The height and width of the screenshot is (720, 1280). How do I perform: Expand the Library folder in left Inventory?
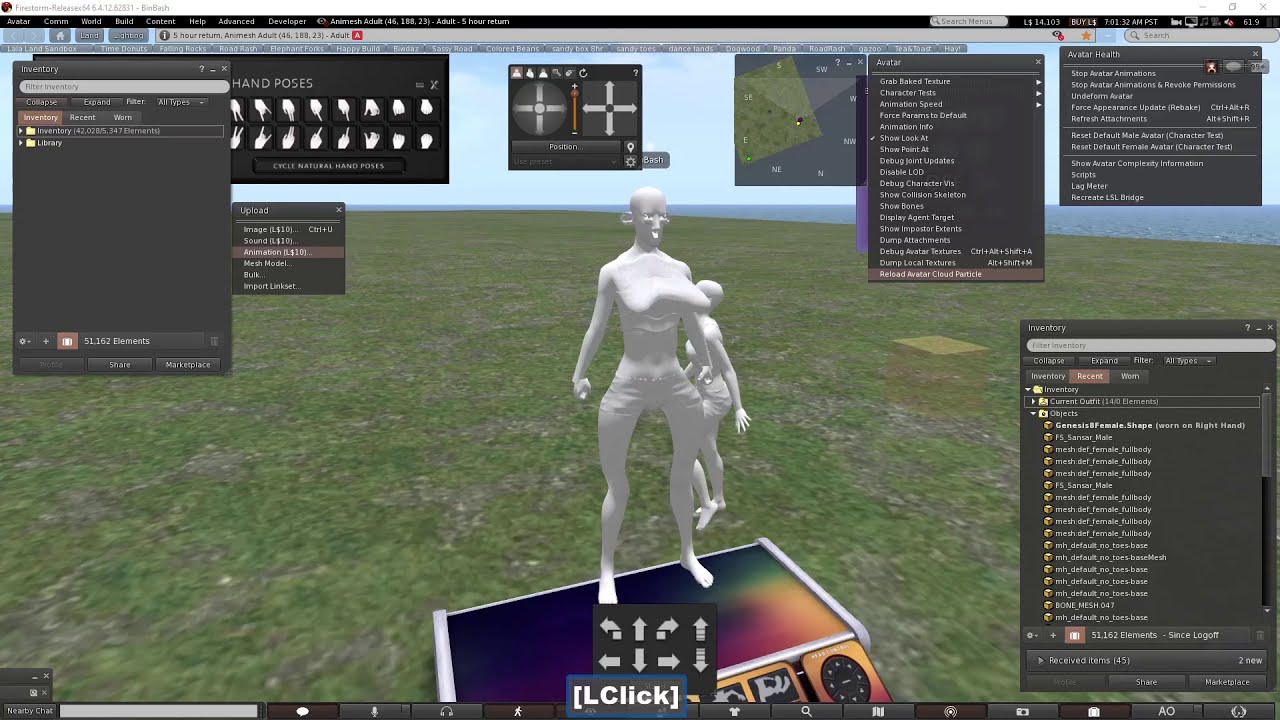[x=21, y=143]
